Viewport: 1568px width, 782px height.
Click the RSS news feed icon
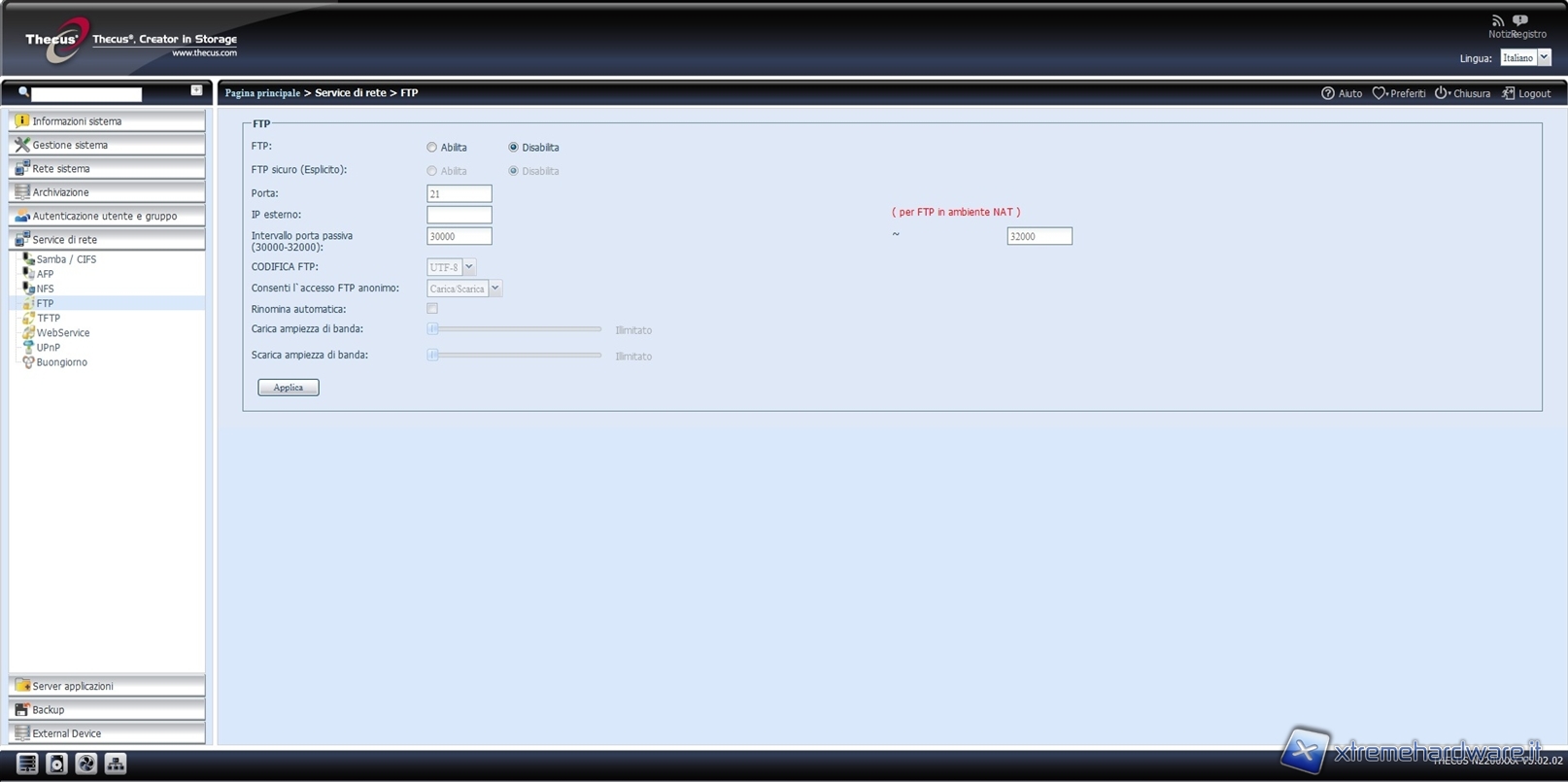pos(1497,20)
